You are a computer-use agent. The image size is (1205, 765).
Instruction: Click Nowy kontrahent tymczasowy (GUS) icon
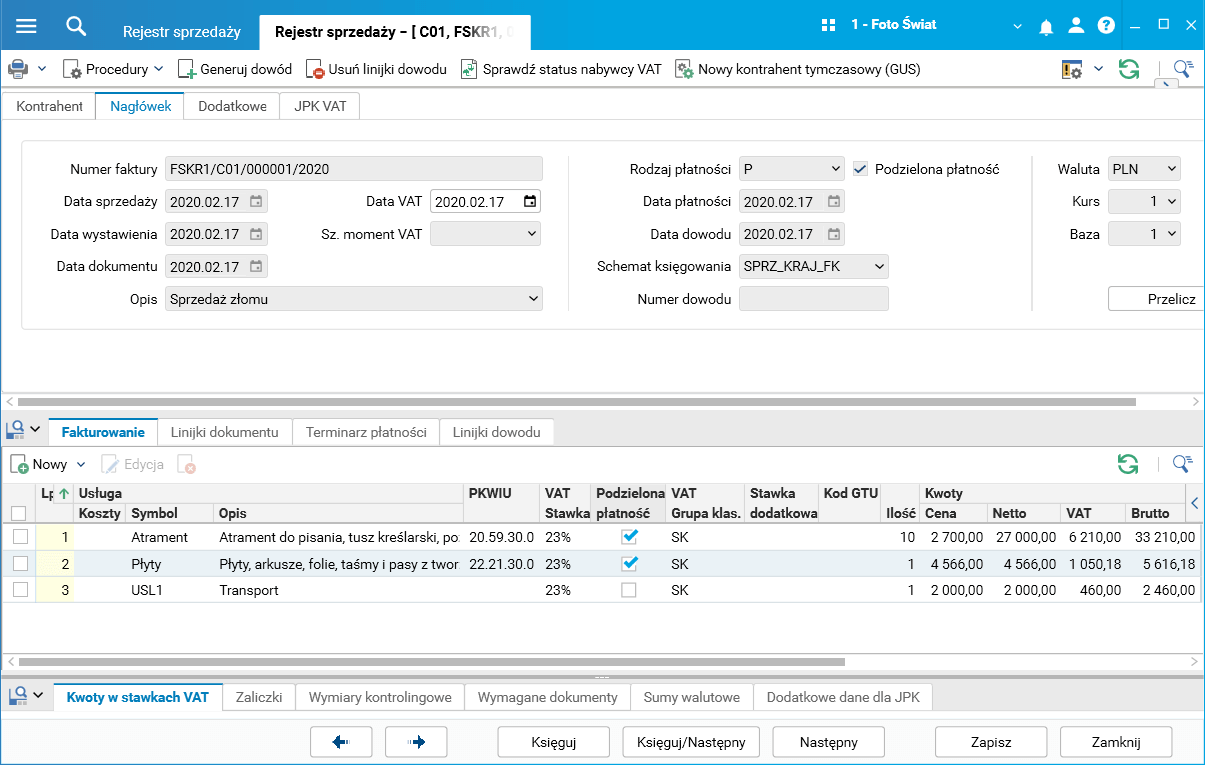pos(684,69)
